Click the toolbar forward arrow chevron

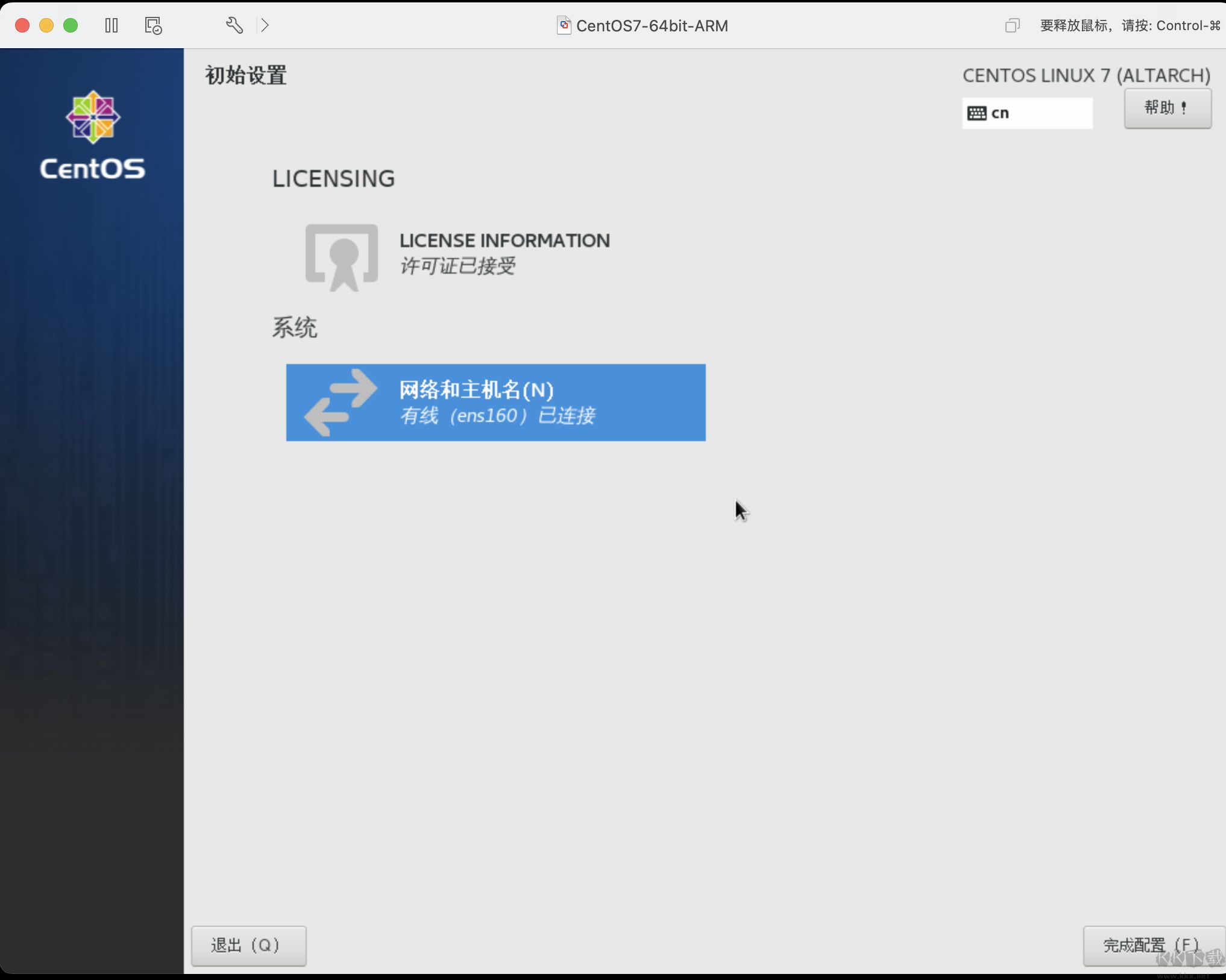(x=265, y=25)
